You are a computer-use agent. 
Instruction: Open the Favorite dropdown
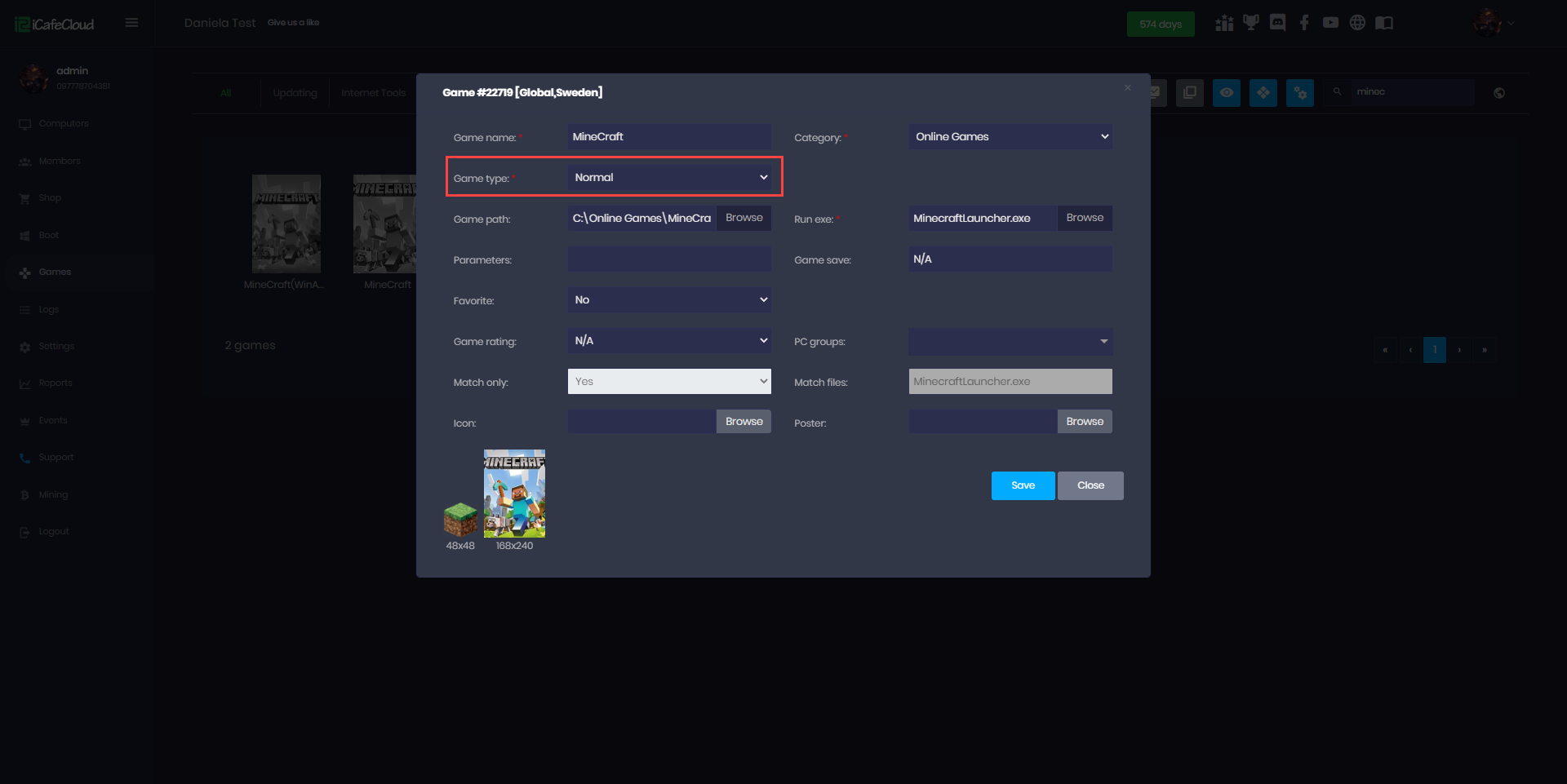669,300
